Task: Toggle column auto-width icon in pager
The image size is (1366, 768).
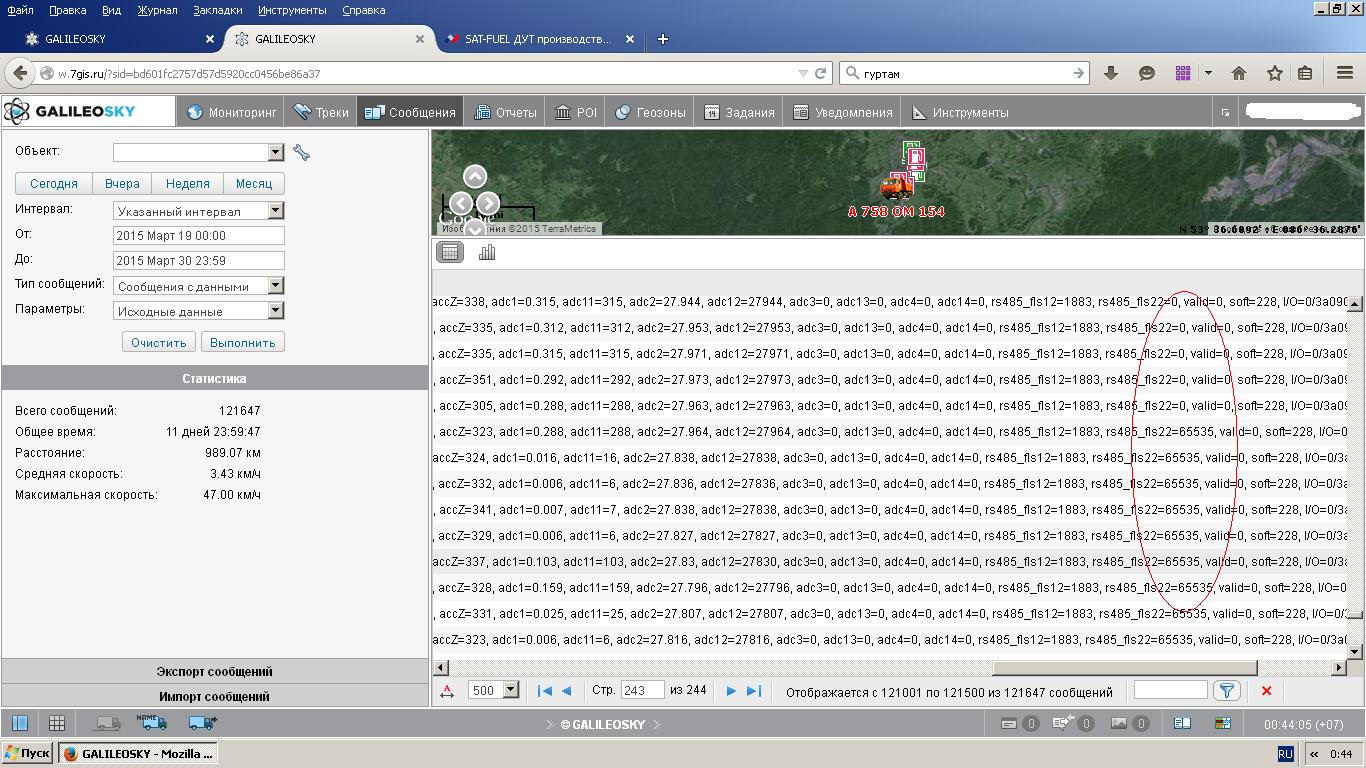Action: pyautogui.click(x=447, y=691)
